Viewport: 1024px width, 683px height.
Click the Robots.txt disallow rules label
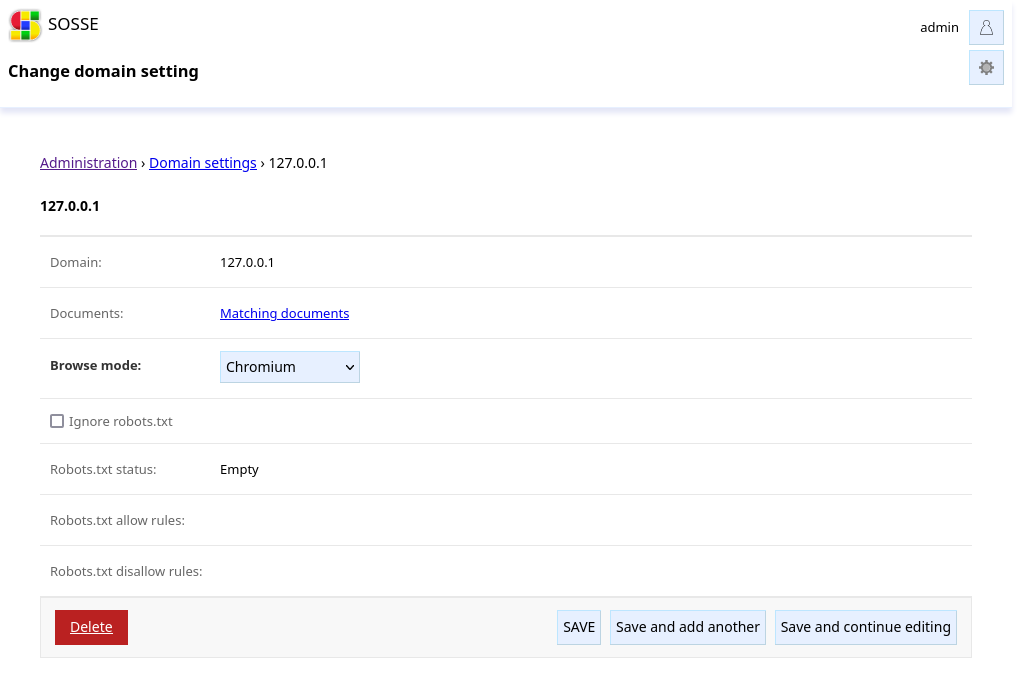126,571
